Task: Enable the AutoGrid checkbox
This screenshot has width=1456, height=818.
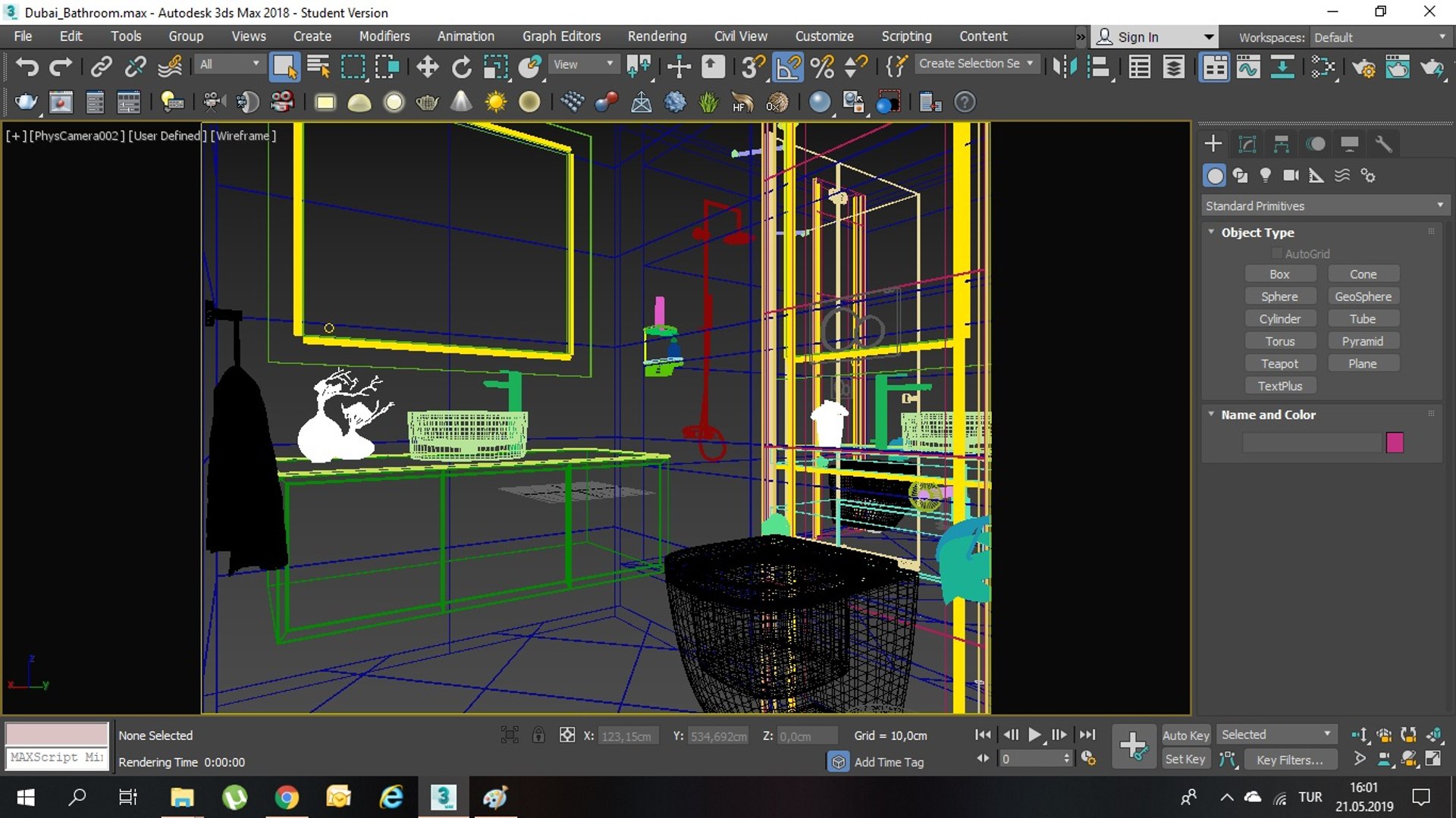Action: pyautogui.click(x=1277, y=253)
